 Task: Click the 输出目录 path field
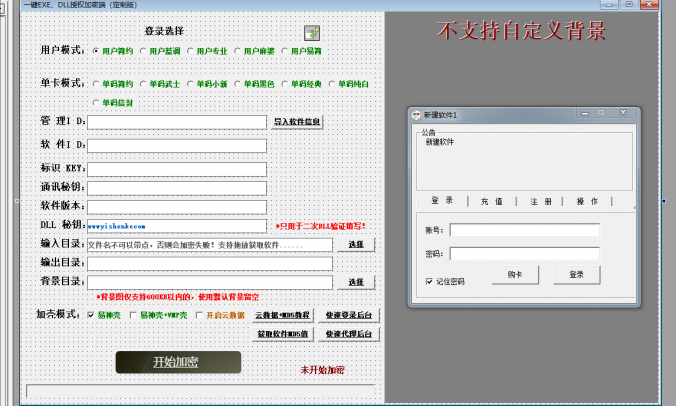point(210,264)
